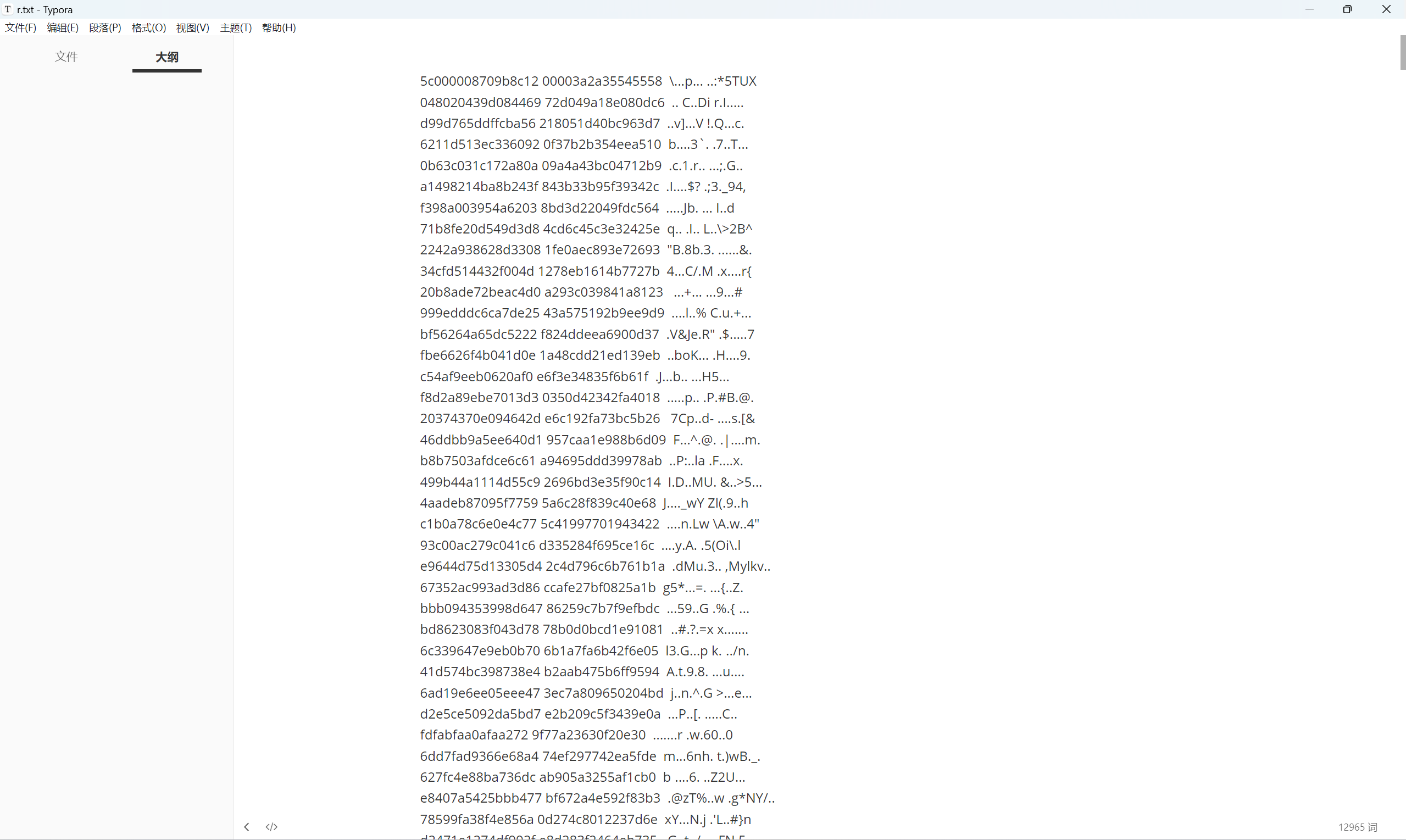The image size is (1406, 840).
Task: Open the 编辑(E) menu
Action: 62,27
